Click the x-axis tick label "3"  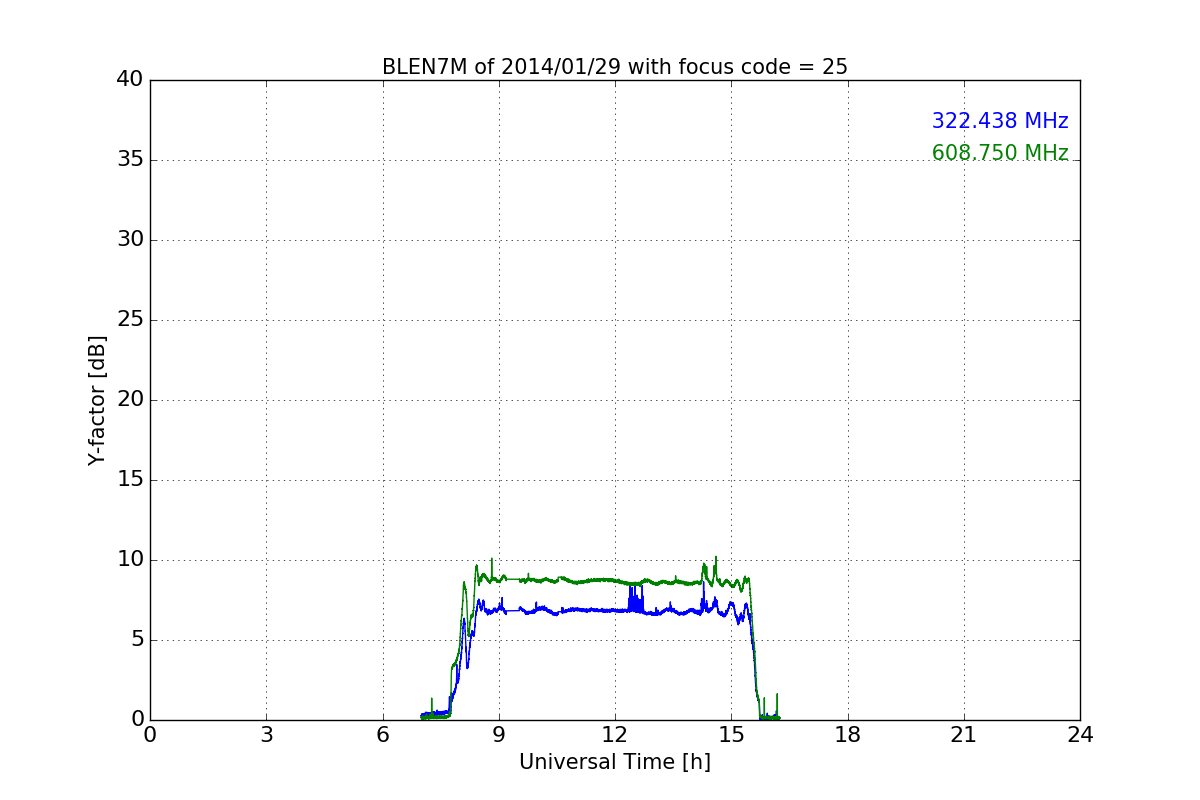266,735
